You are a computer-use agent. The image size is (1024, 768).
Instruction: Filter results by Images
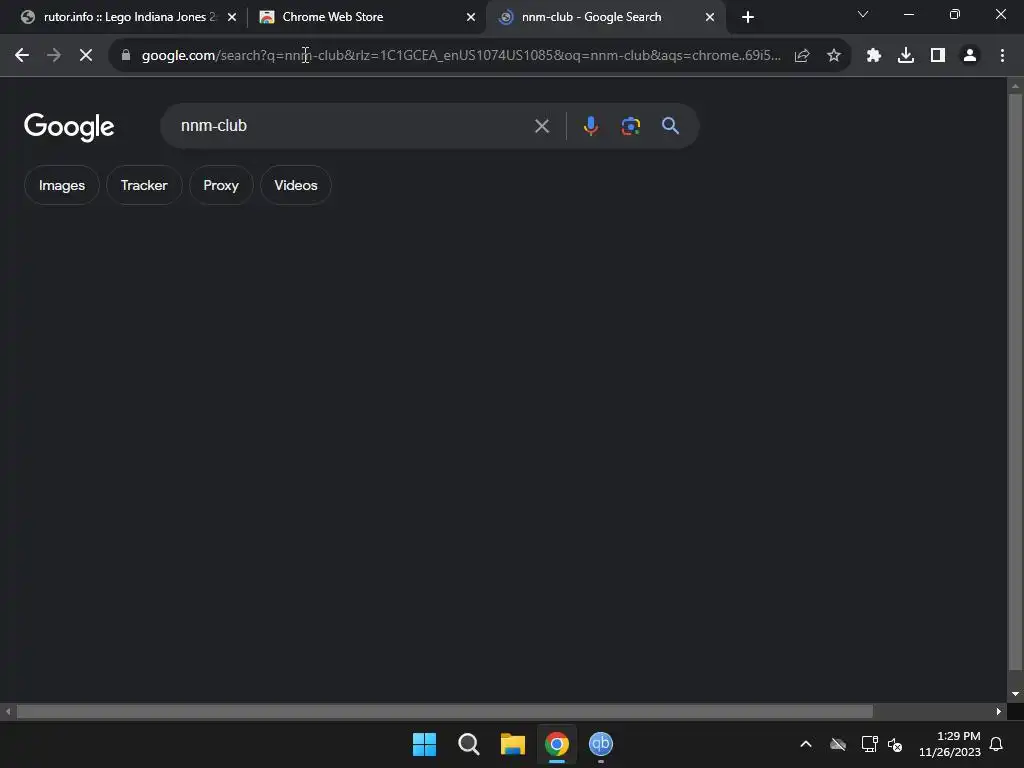click(x=61, y=185)
